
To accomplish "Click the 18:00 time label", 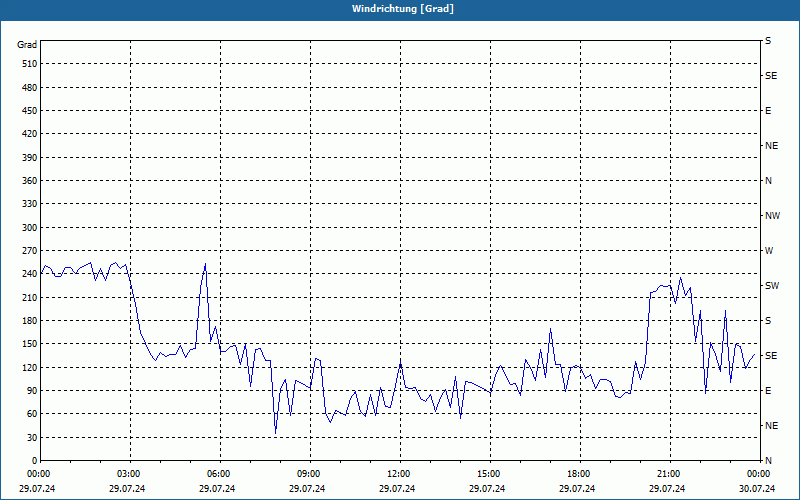I will (579, 473).
